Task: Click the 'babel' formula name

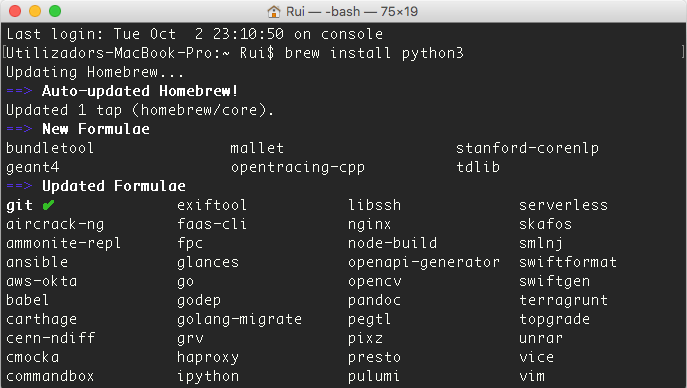Action: pos(28,300)
